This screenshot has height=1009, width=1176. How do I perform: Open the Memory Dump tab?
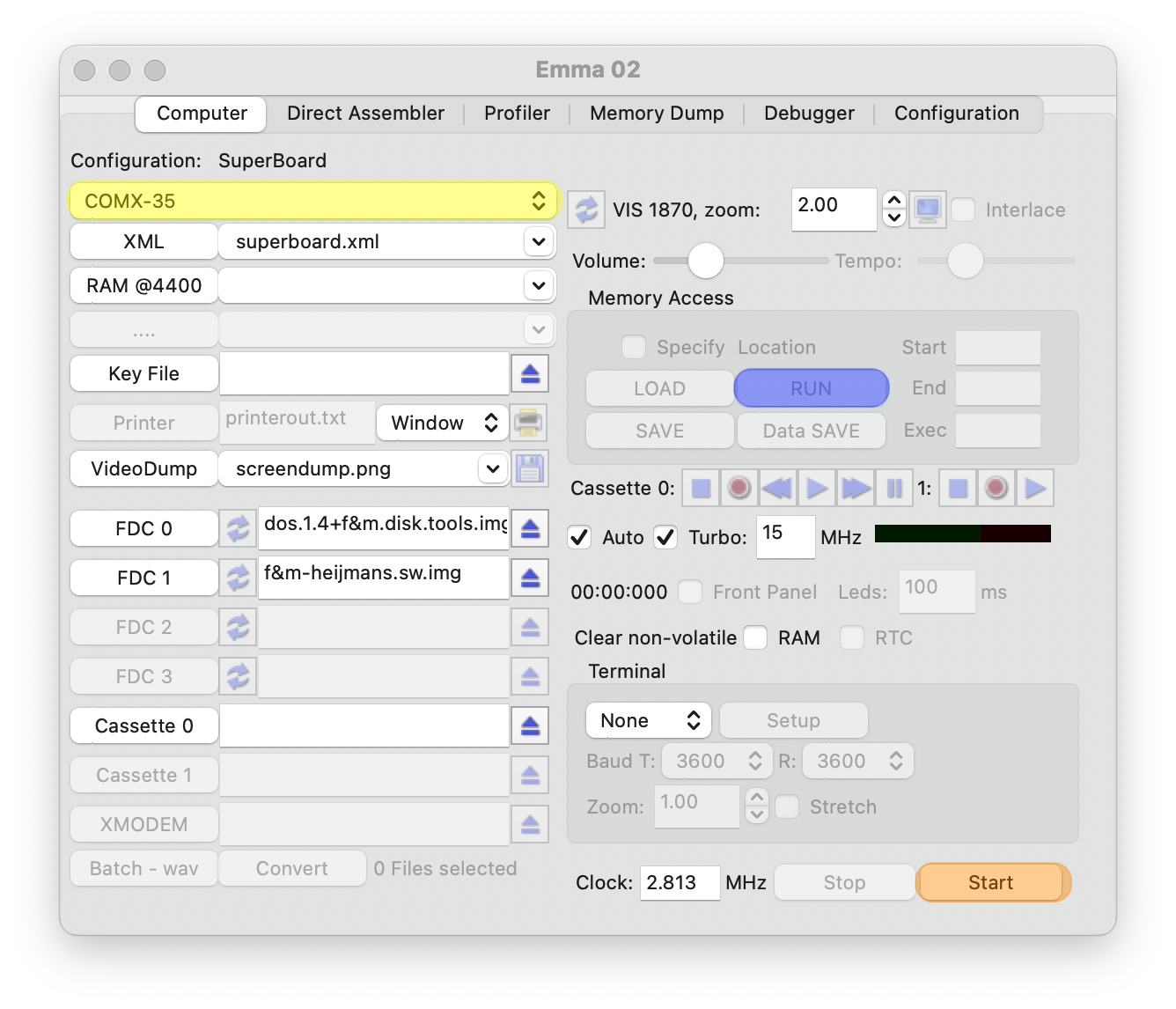(x=657, y=114)
